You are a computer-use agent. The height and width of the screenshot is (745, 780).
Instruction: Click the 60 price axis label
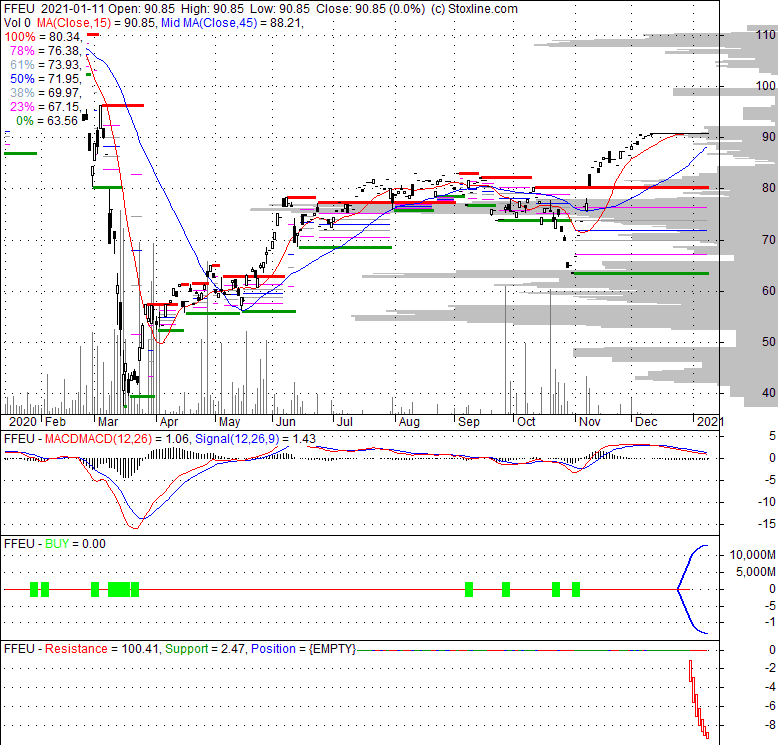coord(769,290)
